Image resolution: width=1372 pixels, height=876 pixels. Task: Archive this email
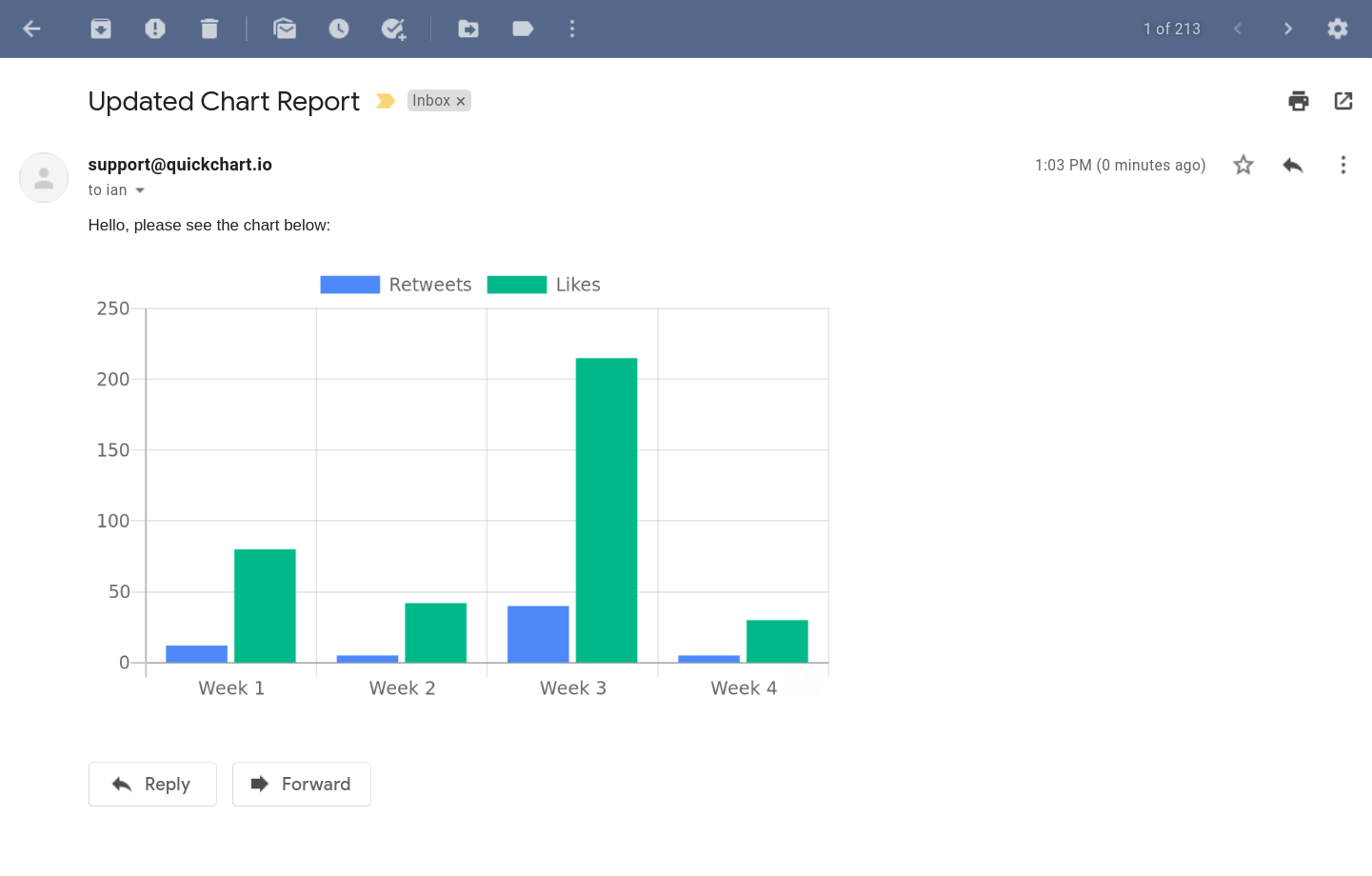100,29
